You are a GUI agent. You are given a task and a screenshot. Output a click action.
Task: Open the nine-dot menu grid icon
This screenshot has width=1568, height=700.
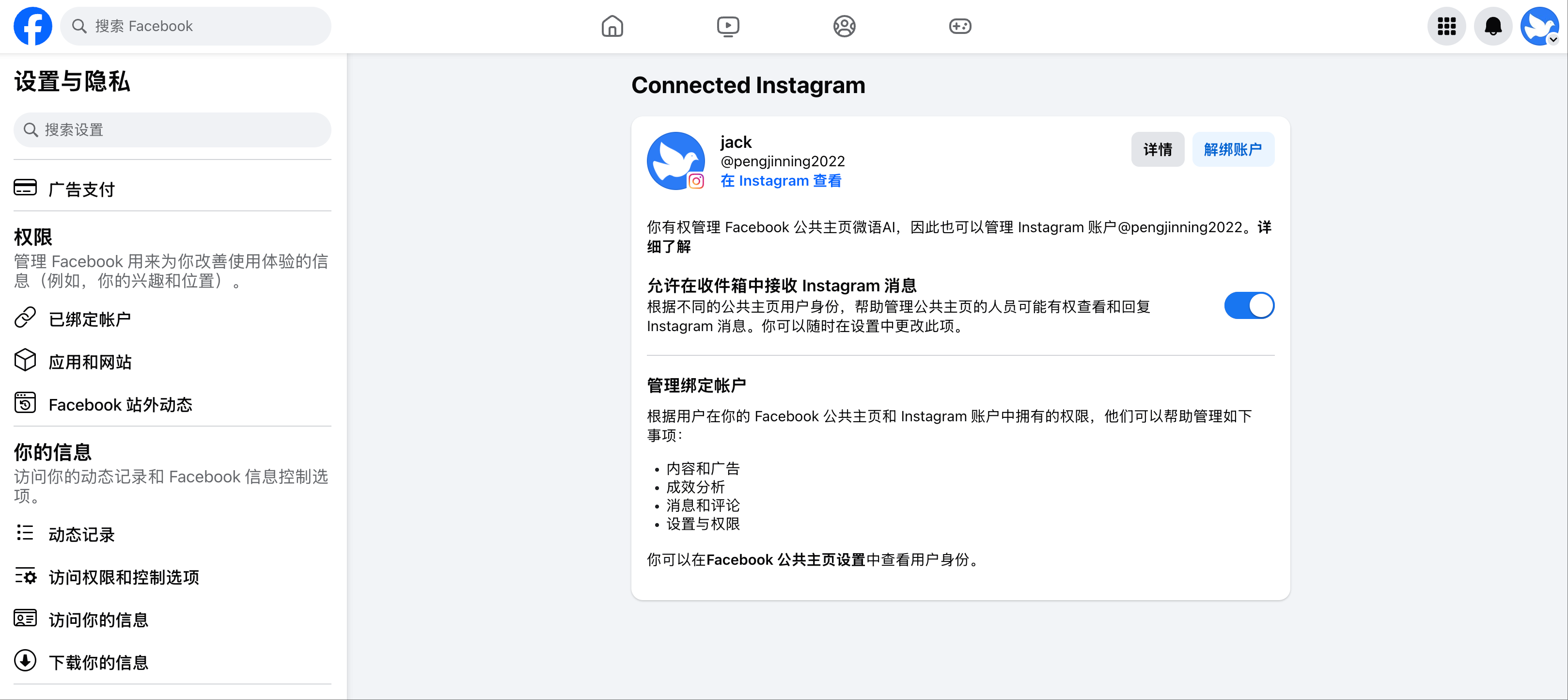(x=1446, y=26)
